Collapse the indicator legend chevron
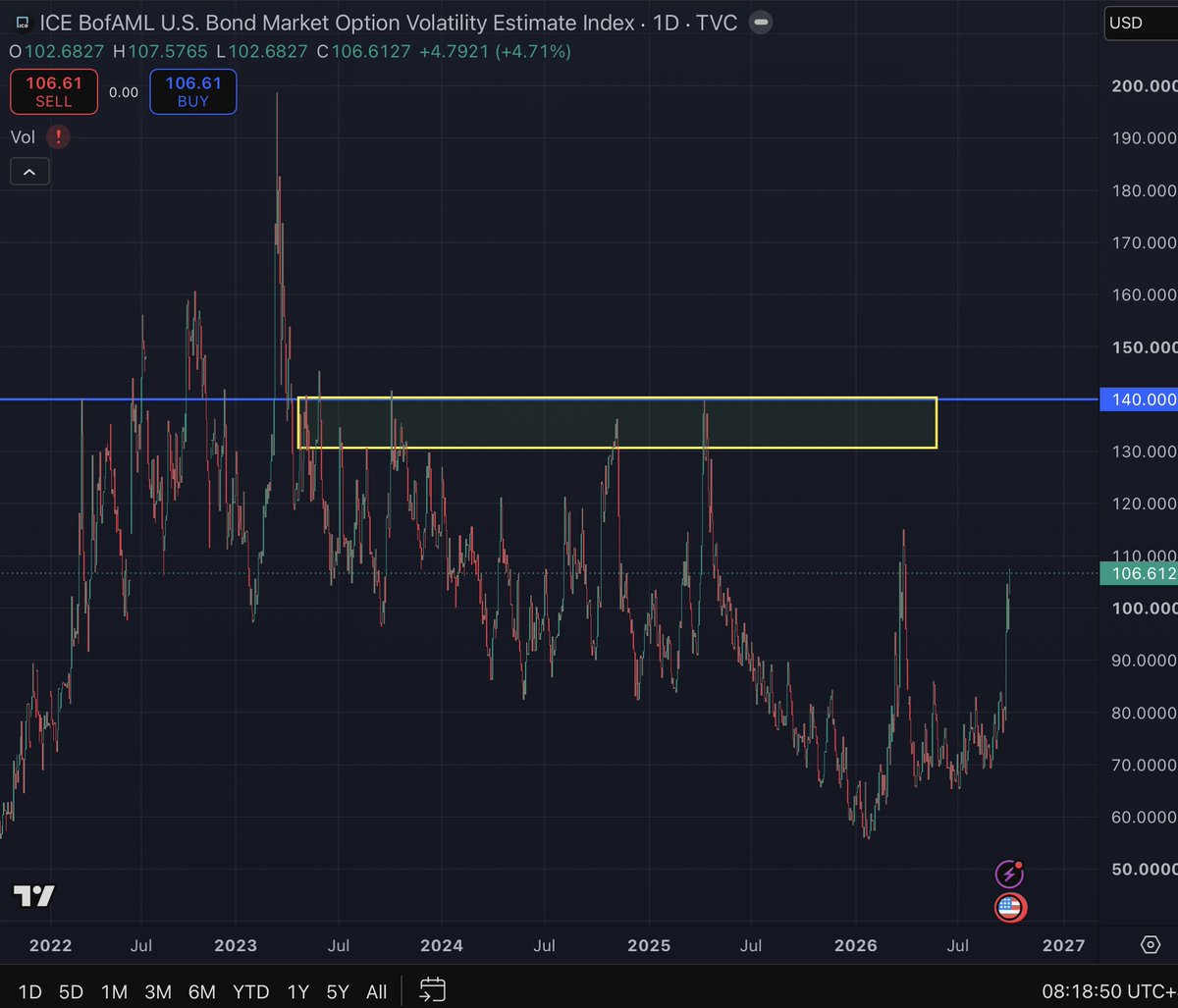This screenshot has width=1178, height=1008. pyautogui.click(x=28, y=172)
